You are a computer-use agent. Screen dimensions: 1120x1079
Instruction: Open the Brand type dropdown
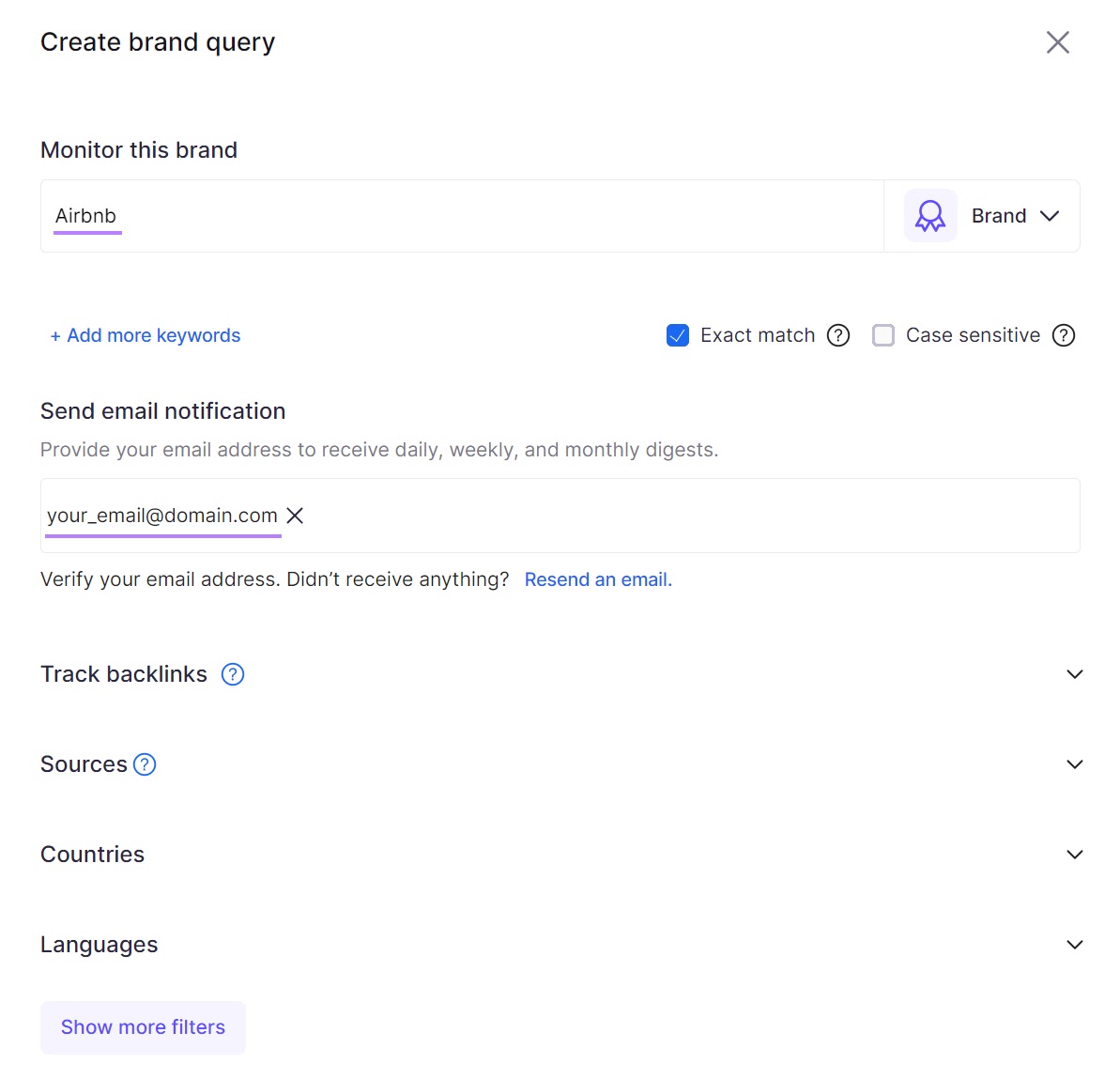click(1017, 215)
